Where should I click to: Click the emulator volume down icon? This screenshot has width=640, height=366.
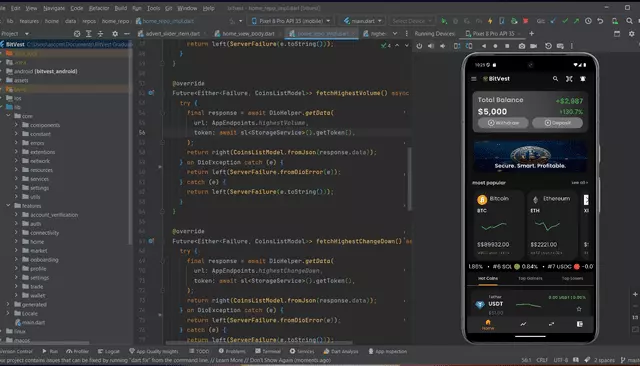(x=443, y=46)
